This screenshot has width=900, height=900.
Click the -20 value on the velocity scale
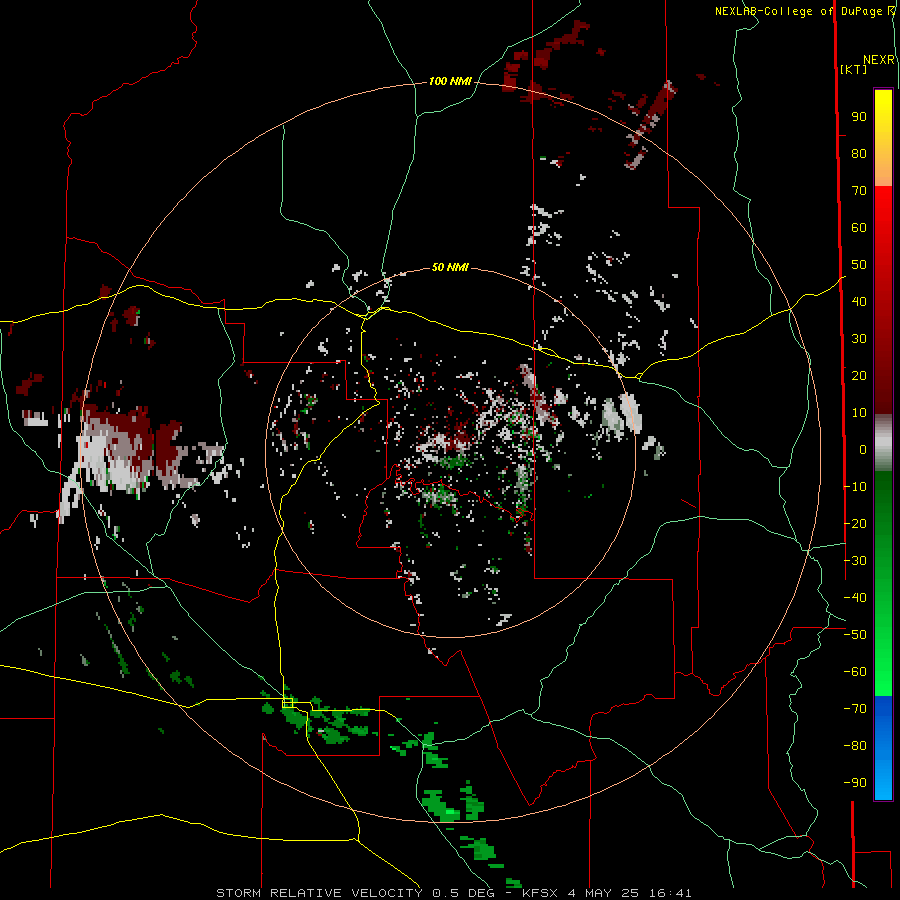855,523
